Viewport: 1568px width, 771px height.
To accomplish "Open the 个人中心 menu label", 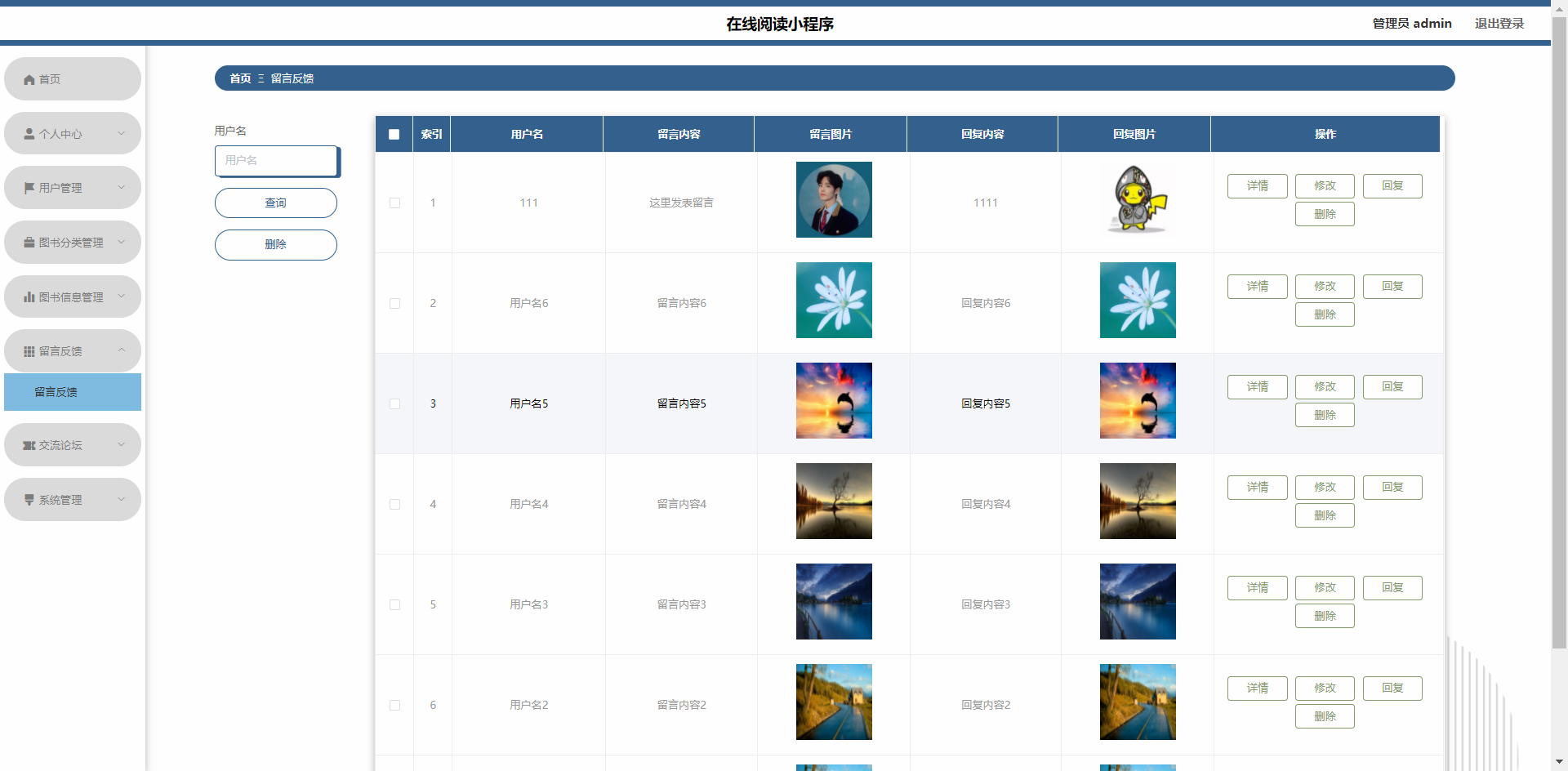I will [x=60, y=134].
